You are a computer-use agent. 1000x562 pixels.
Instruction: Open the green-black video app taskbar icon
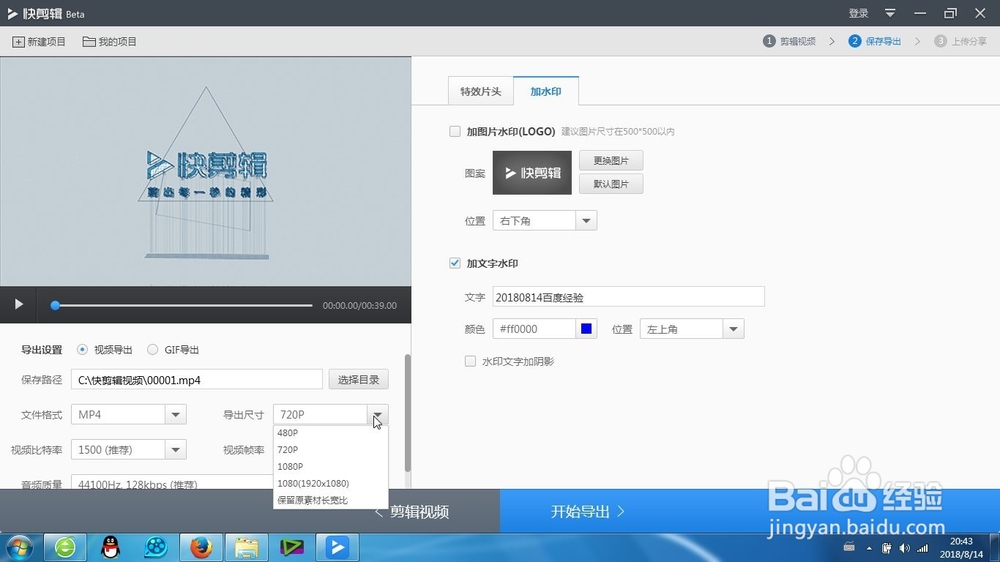pyautogui.click(x=291, y=547)
